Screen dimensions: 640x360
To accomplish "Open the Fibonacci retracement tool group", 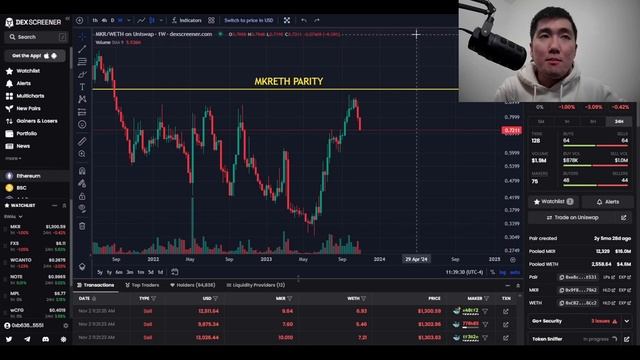I will click(82, 62).
